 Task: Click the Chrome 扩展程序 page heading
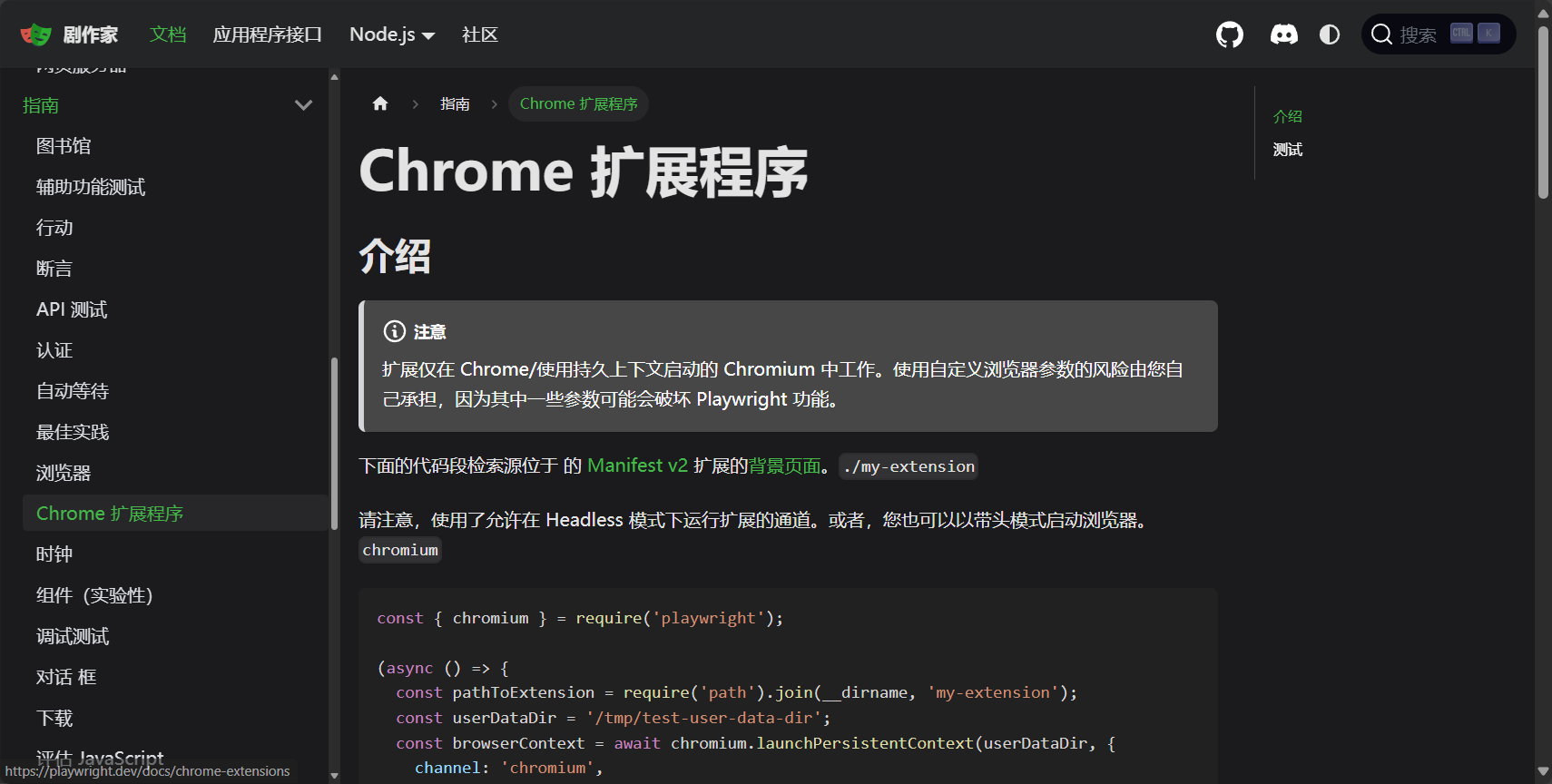pyautogui.click(x=584, y=171)
